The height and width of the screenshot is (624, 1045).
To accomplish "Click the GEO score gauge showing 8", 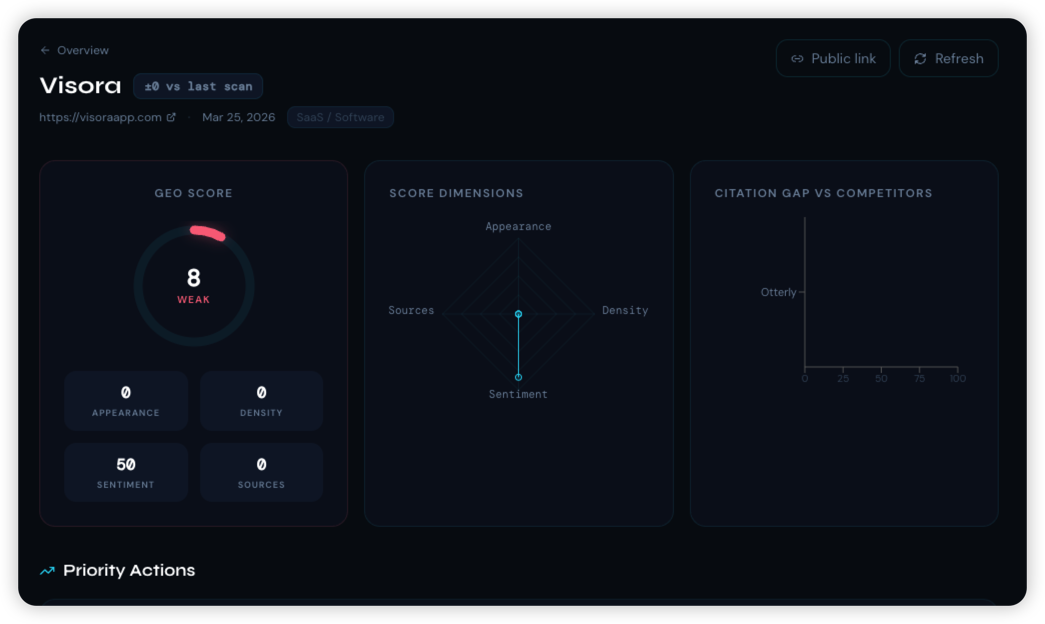I will point(194,285).
